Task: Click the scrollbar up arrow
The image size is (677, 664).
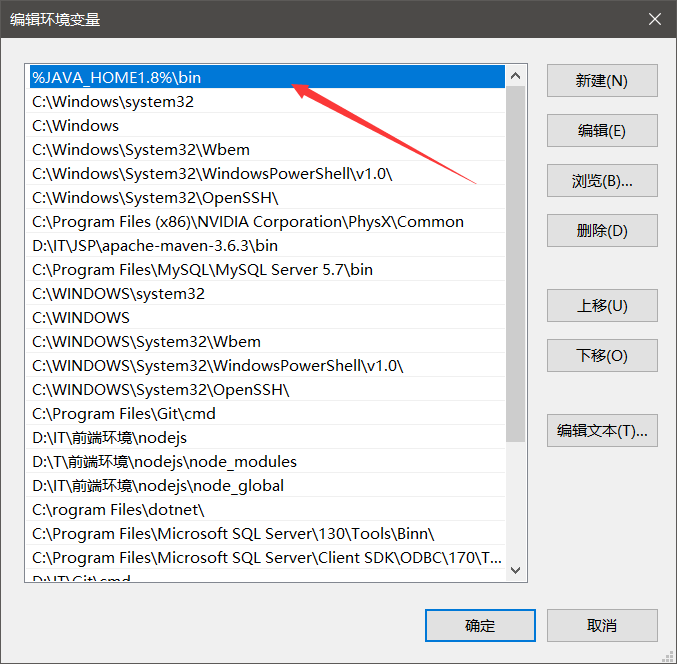Action: point(515,76)
